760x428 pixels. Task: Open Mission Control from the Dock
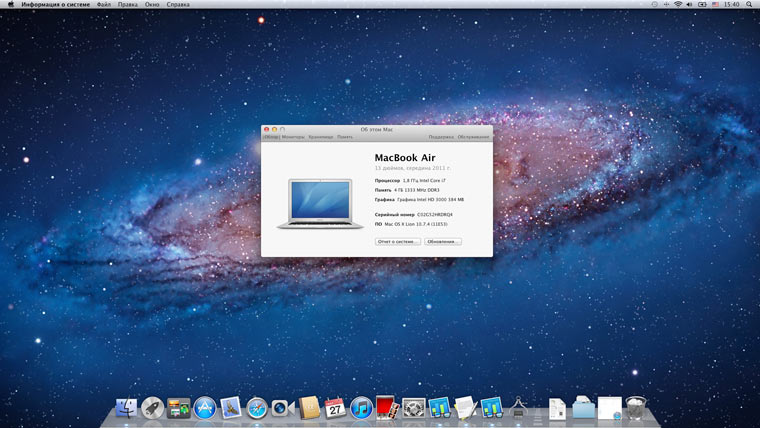[179, 408]
